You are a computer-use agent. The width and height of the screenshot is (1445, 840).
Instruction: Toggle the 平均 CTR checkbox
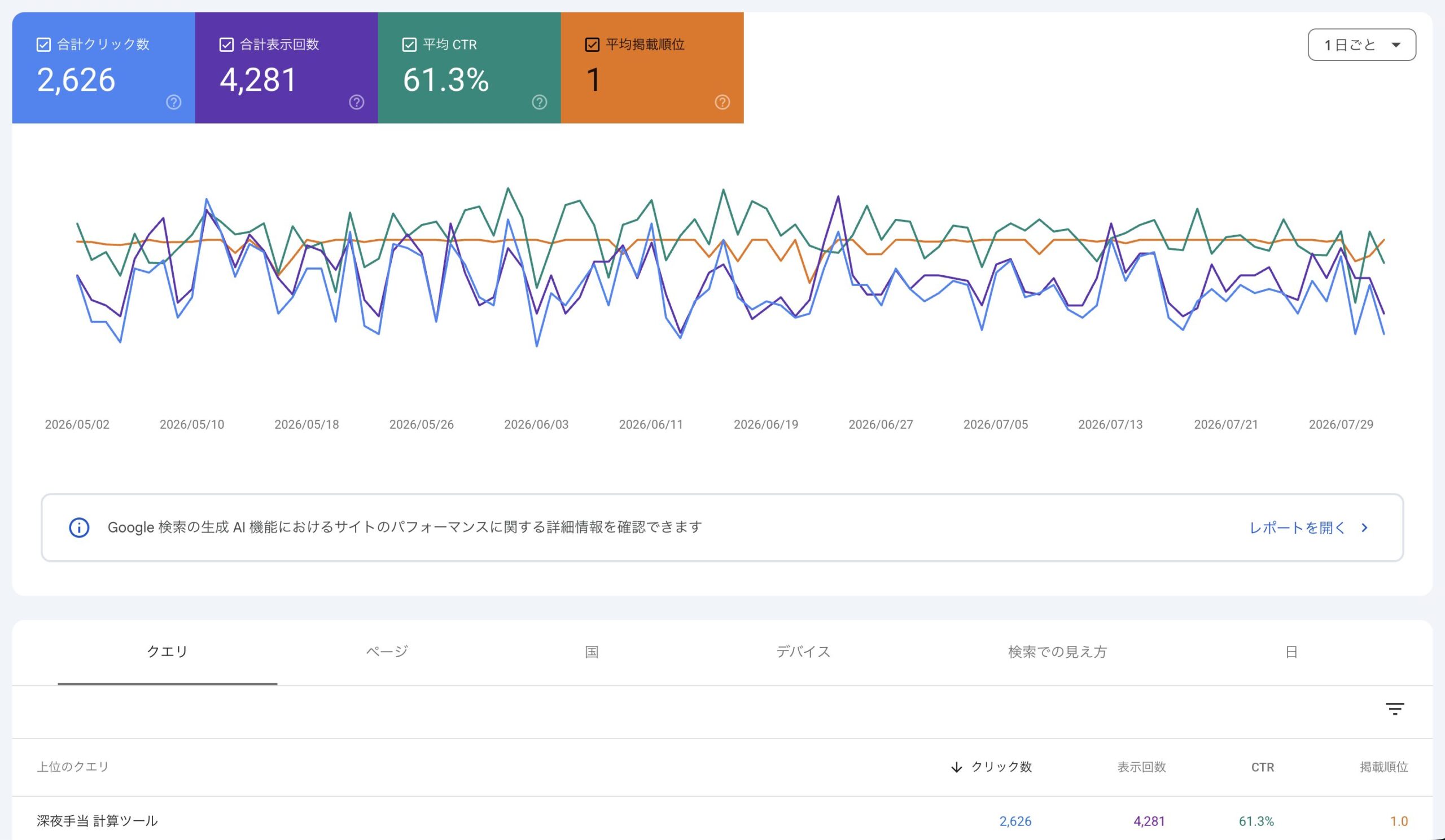click(409, 45)
